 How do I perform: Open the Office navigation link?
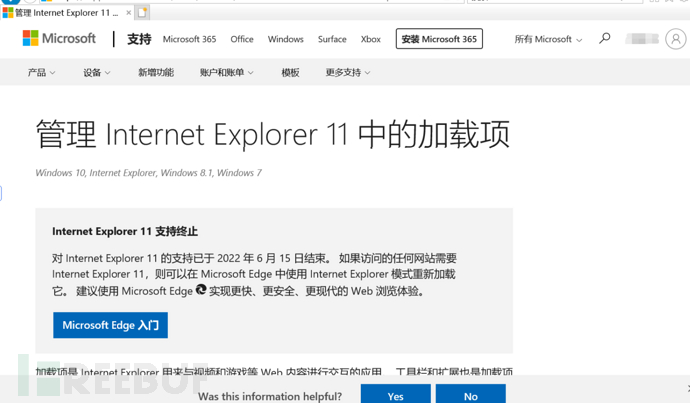tap(242, 39)
